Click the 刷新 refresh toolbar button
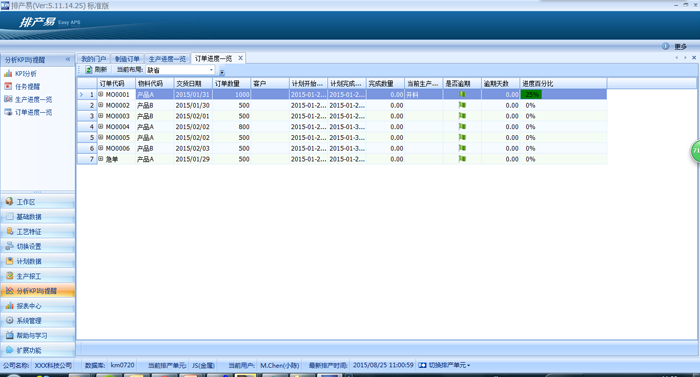 [x=96, y=70]
